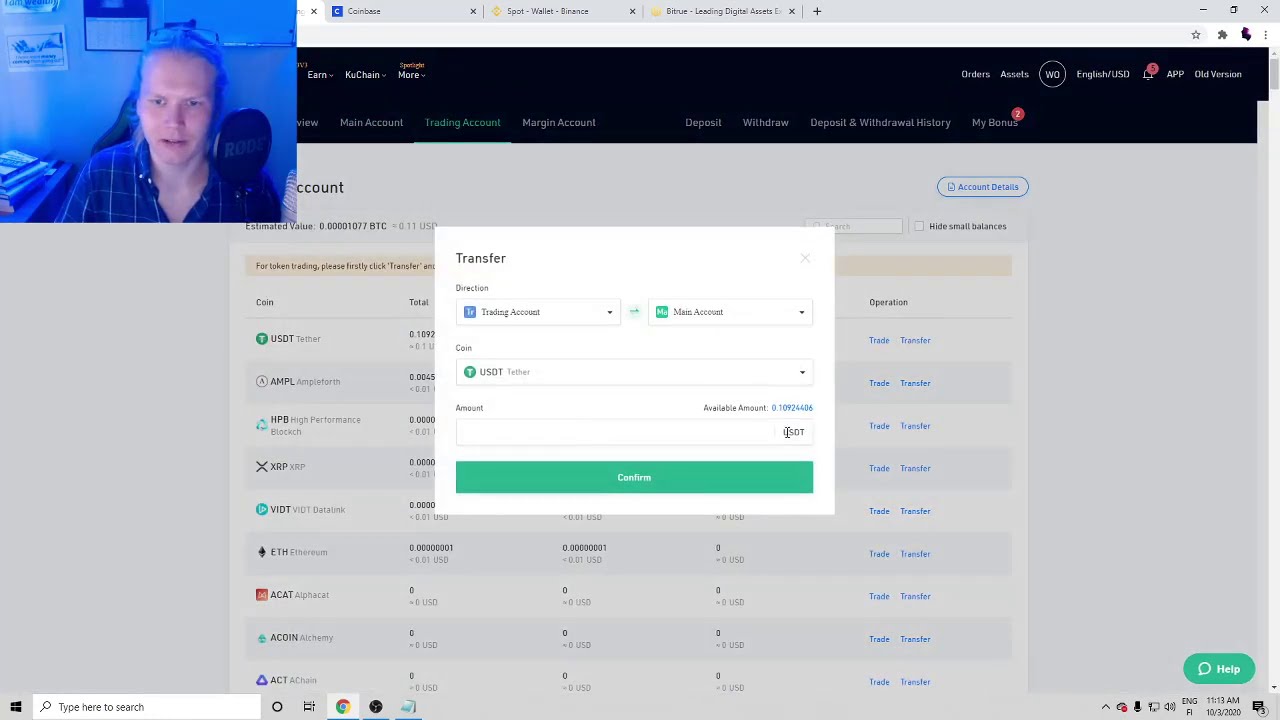Expand the More menu

(410, 75)
